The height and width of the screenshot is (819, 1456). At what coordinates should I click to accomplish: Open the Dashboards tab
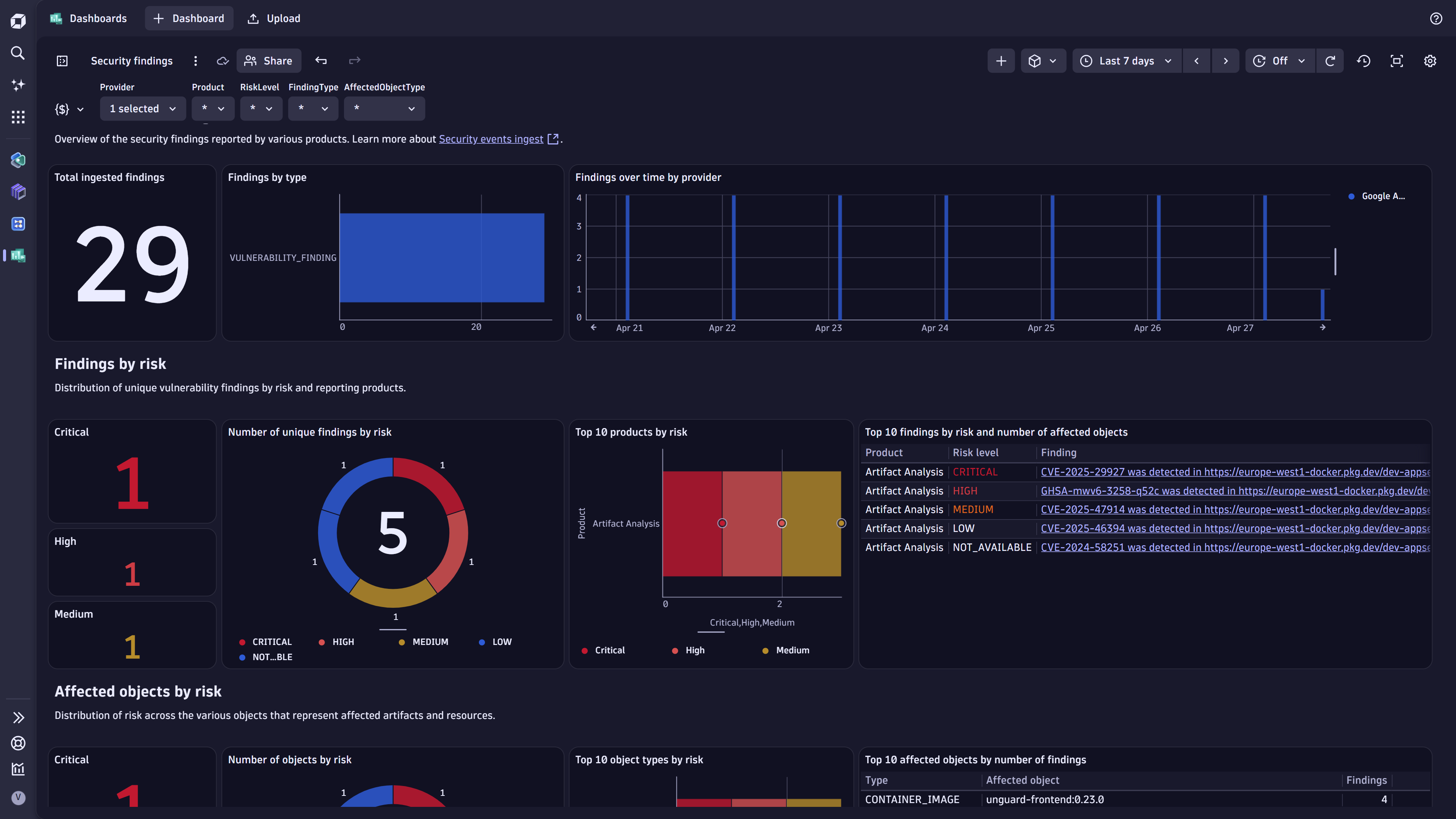click(89, 18)
